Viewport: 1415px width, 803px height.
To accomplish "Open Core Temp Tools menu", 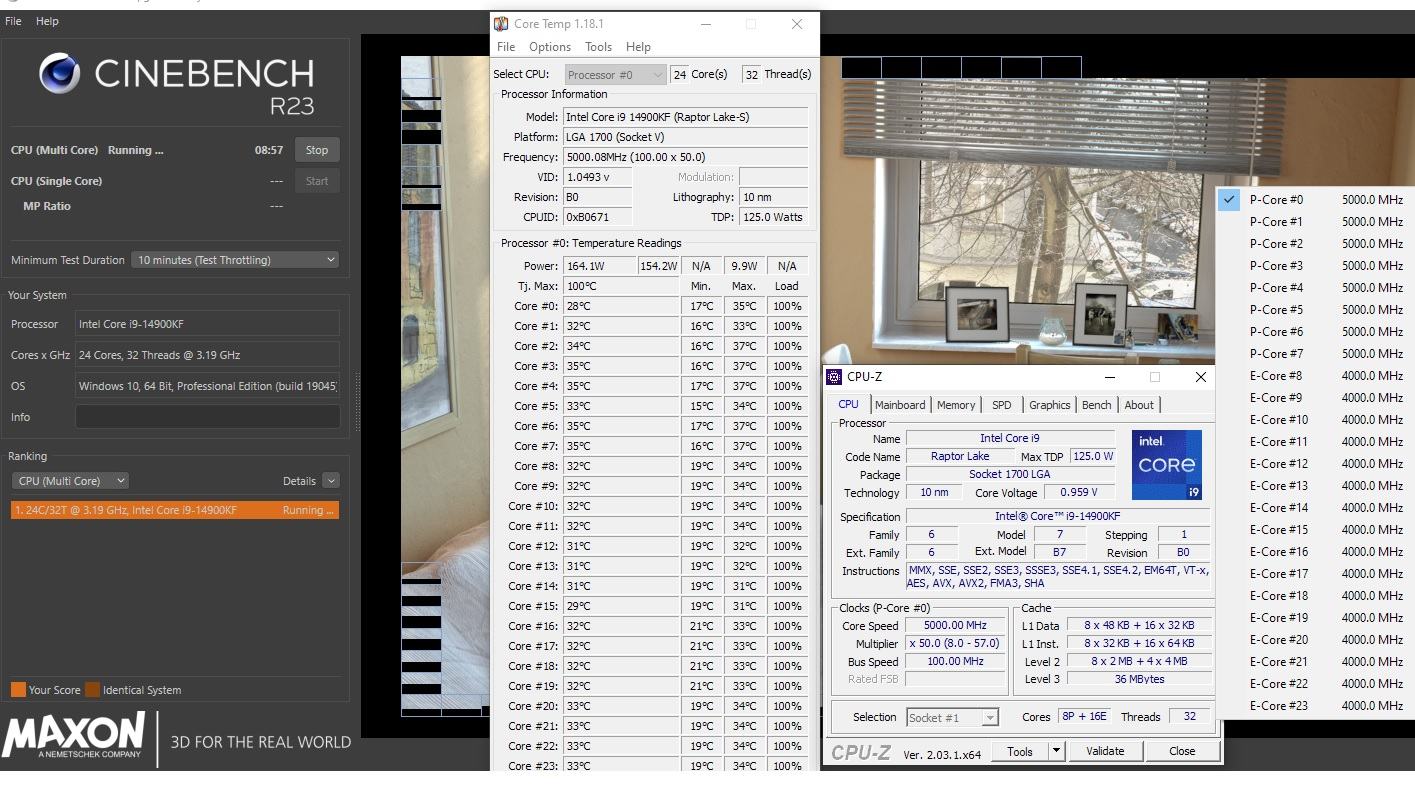I will [598, 47].
